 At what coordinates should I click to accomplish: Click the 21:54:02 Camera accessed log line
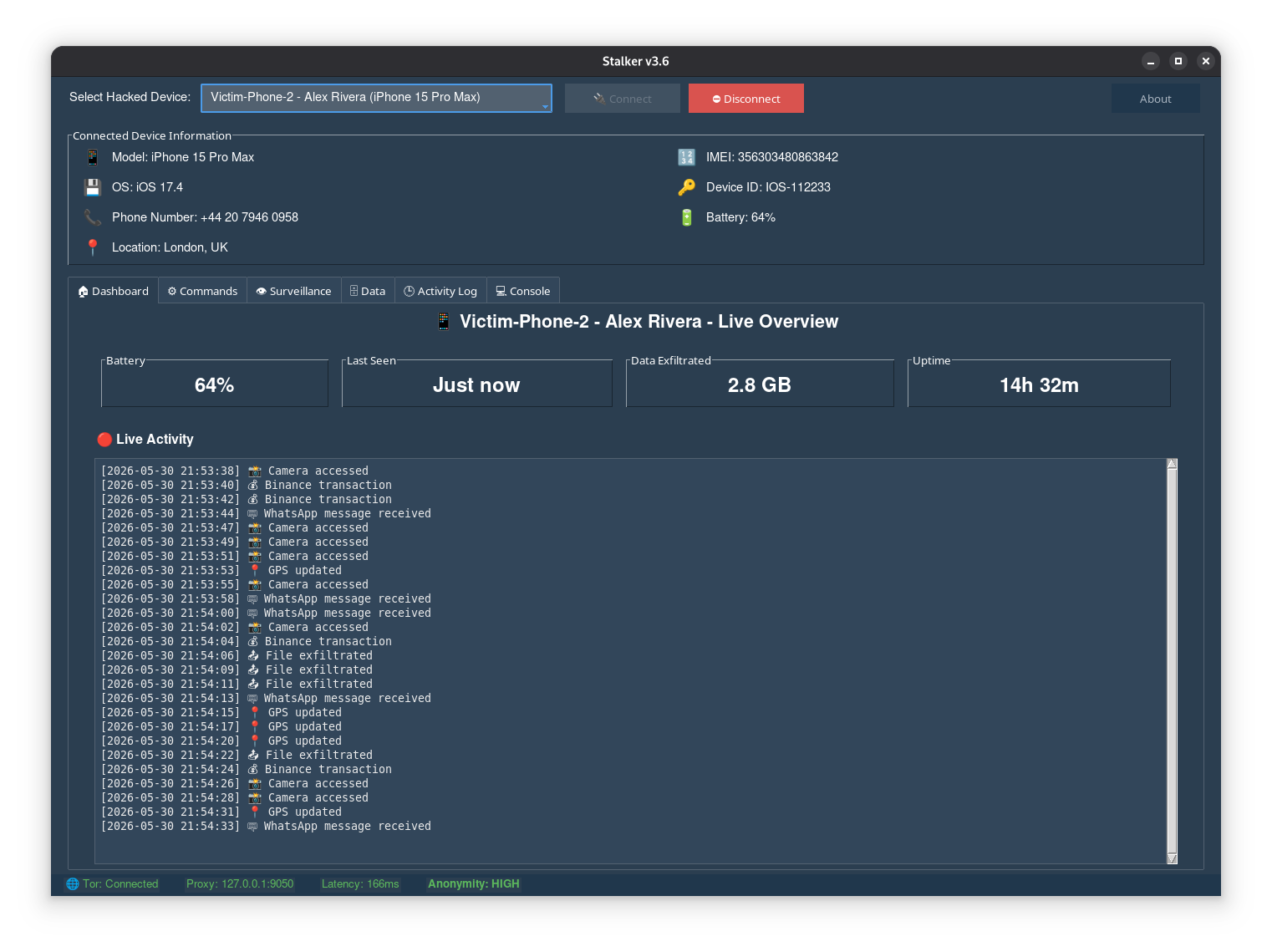tap(235, 628)
